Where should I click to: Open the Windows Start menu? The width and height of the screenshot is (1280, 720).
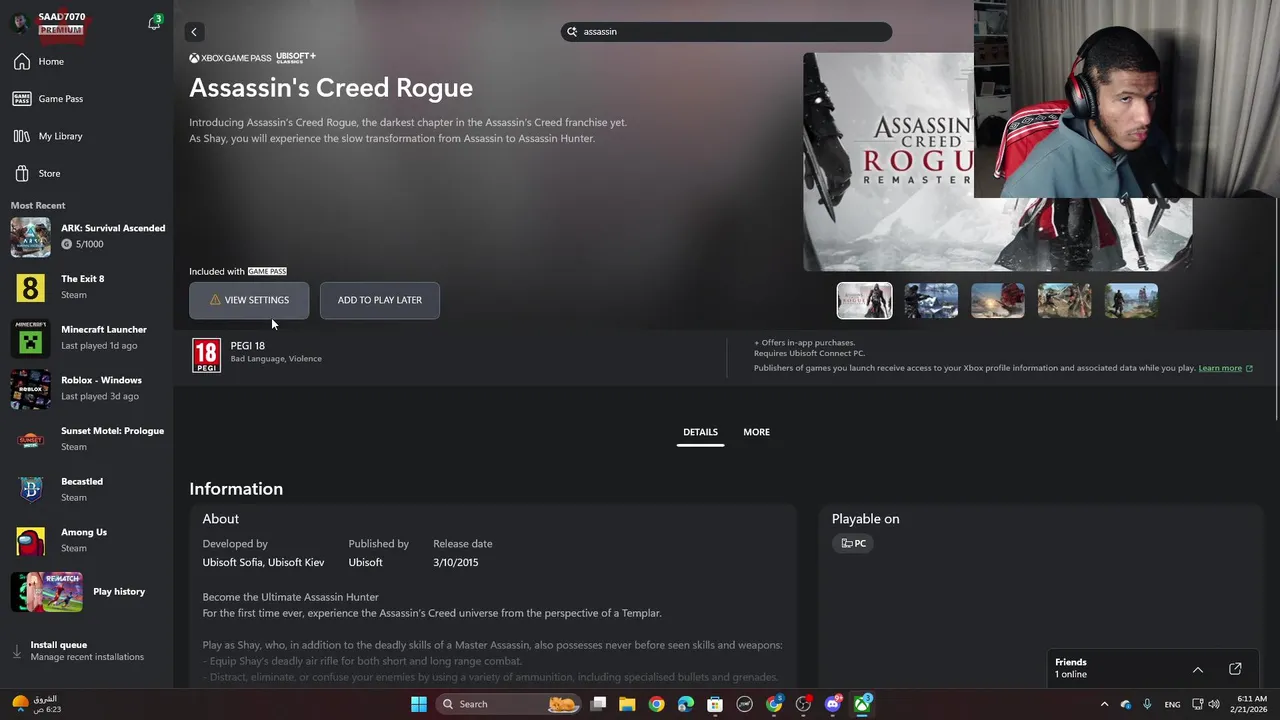click(x=419, y=704)
